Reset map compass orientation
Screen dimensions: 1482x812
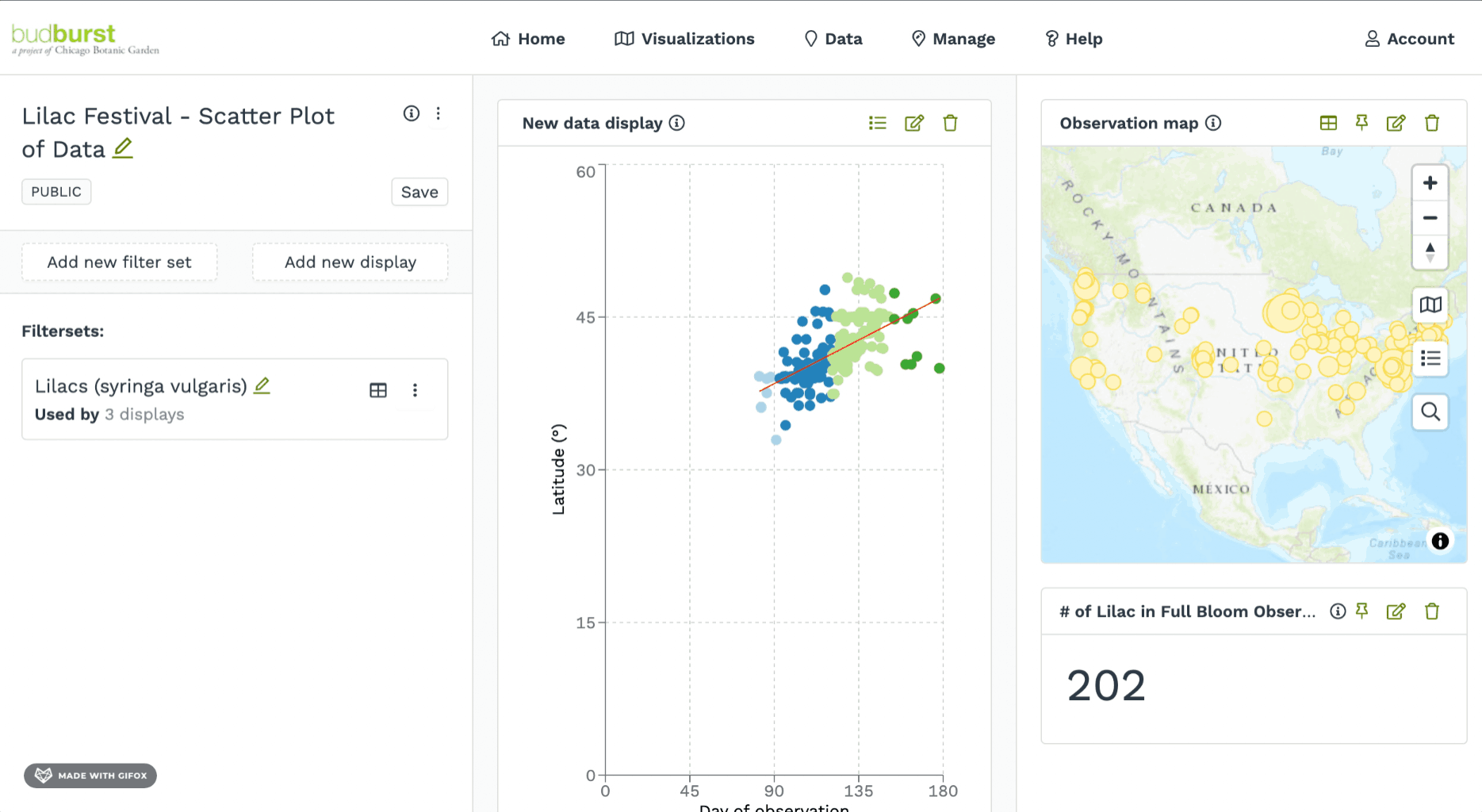[x=1430, y=252]
